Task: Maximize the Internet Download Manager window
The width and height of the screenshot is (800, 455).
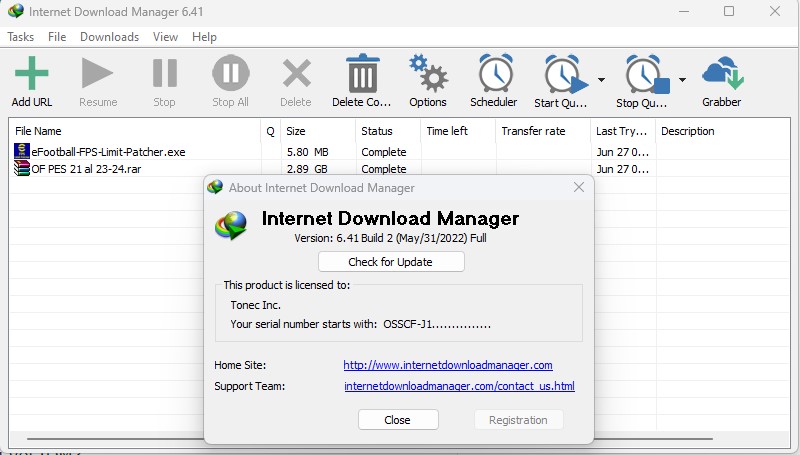Action: (729, 11)
